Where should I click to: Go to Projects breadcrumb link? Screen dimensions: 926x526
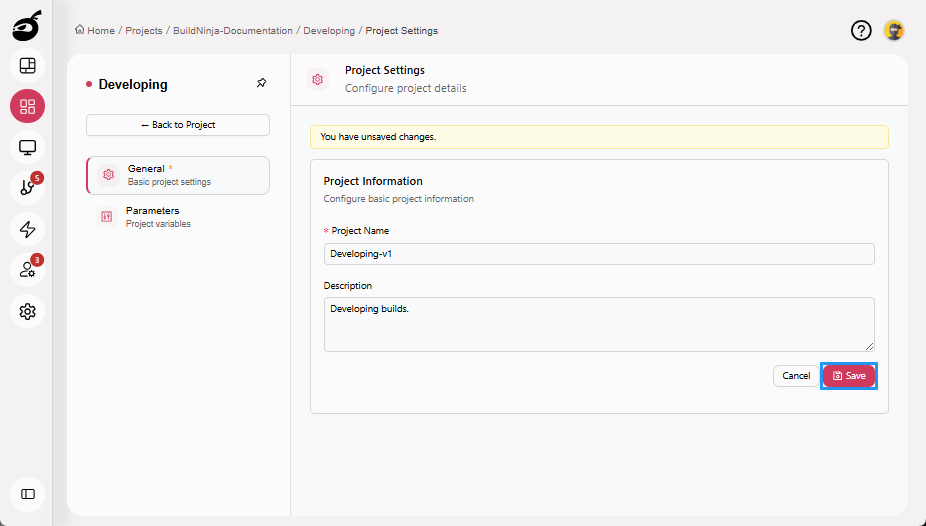(144, 31)
